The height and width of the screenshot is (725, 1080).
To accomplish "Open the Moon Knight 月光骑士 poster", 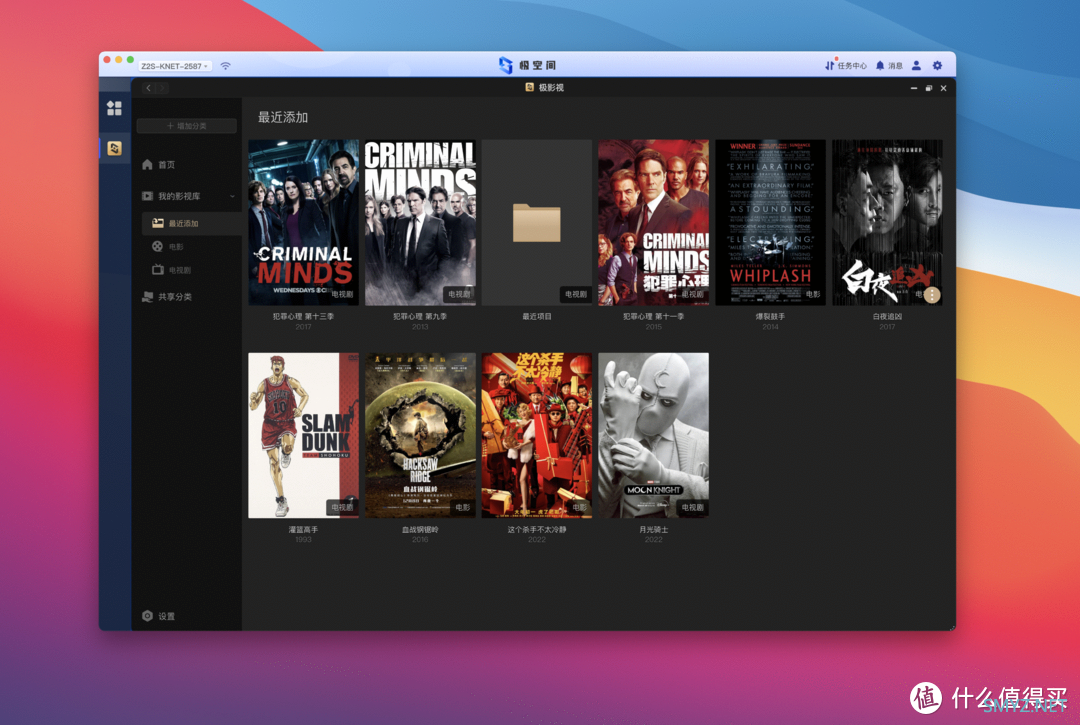I will pyautogui.click(x=654, y=435).
